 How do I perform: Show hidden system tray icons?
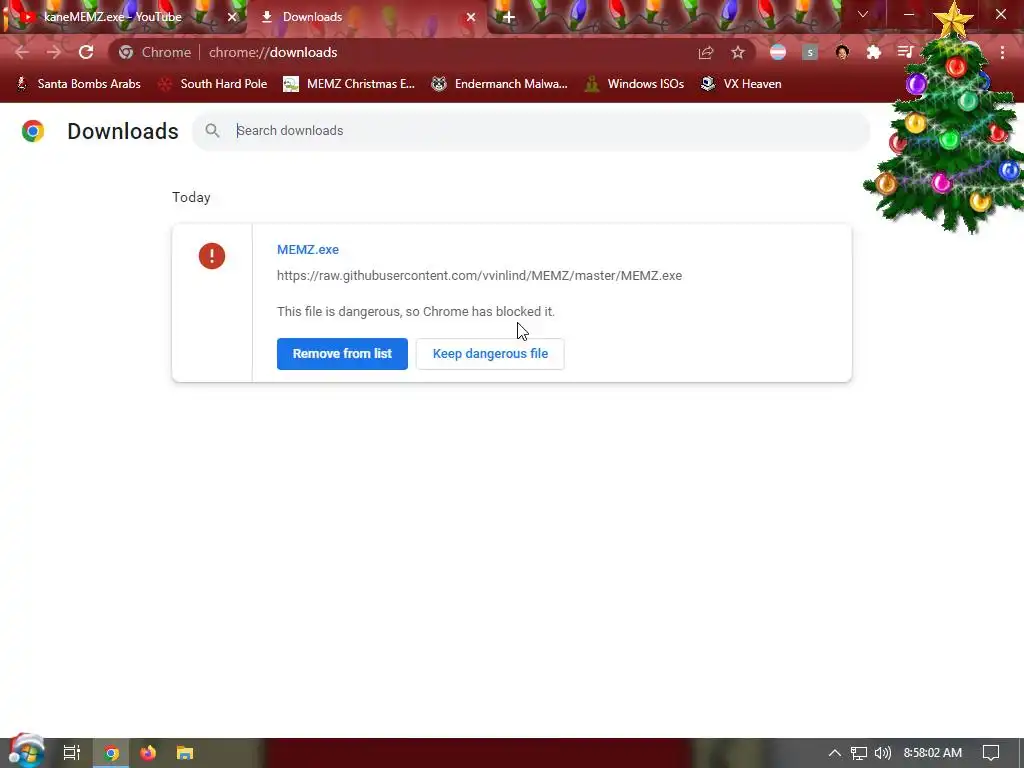coord(835,753)
